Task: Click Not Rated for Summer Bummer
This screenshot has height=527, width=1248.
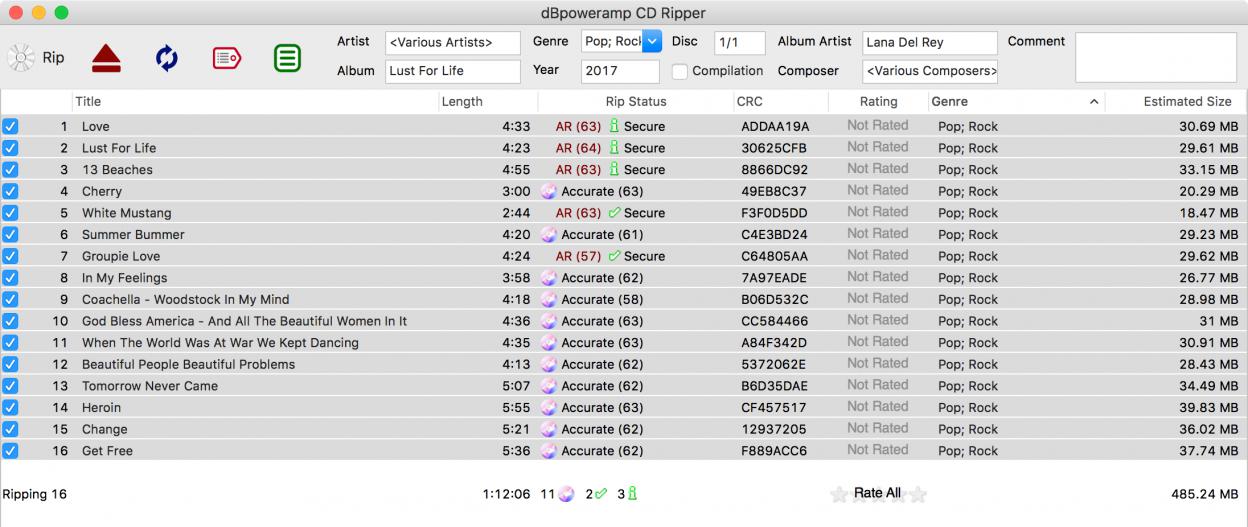Action: tap(877, 234)
